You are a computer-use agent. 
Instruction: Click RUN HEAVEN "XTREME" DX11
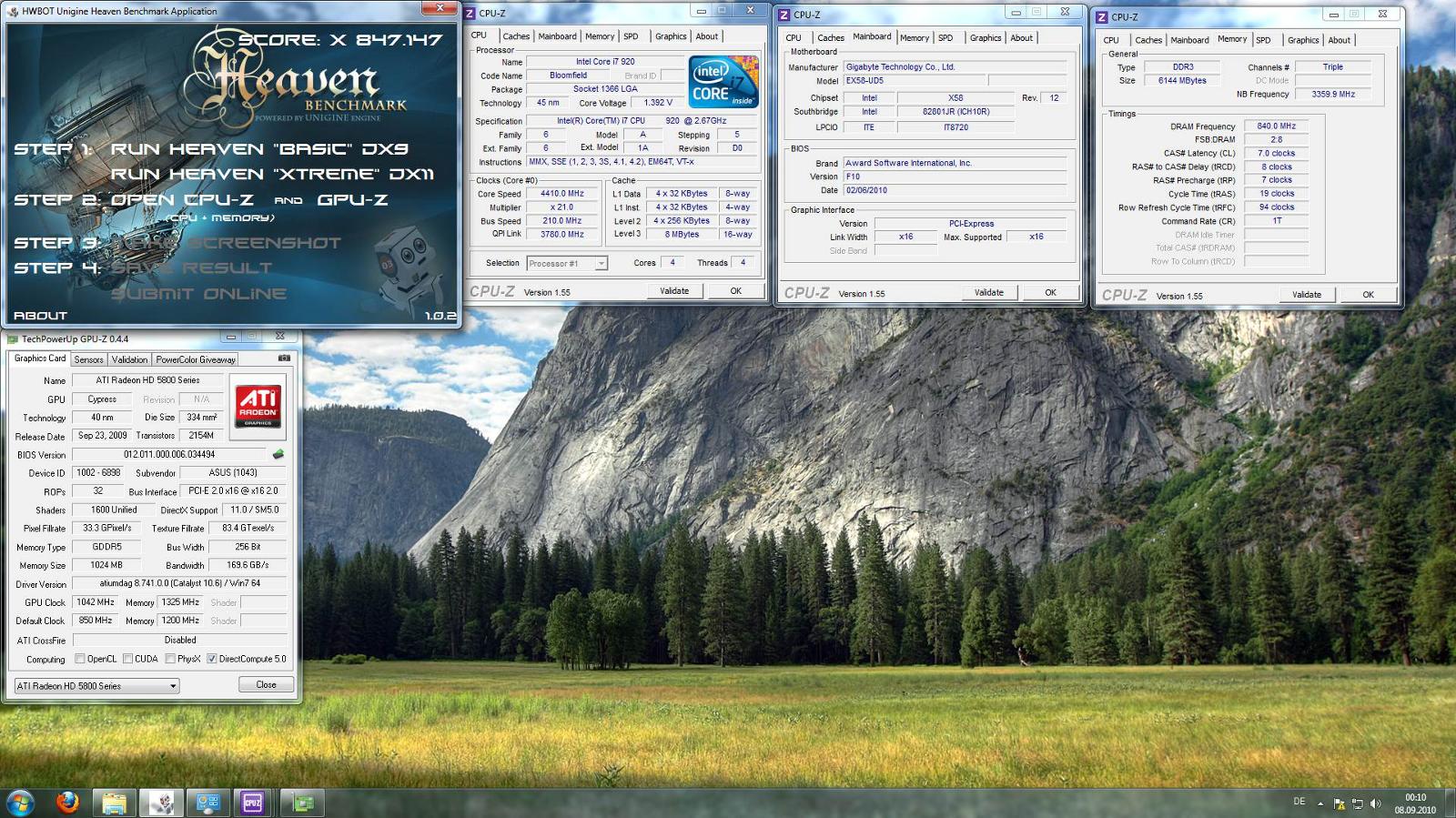(272, 174)
